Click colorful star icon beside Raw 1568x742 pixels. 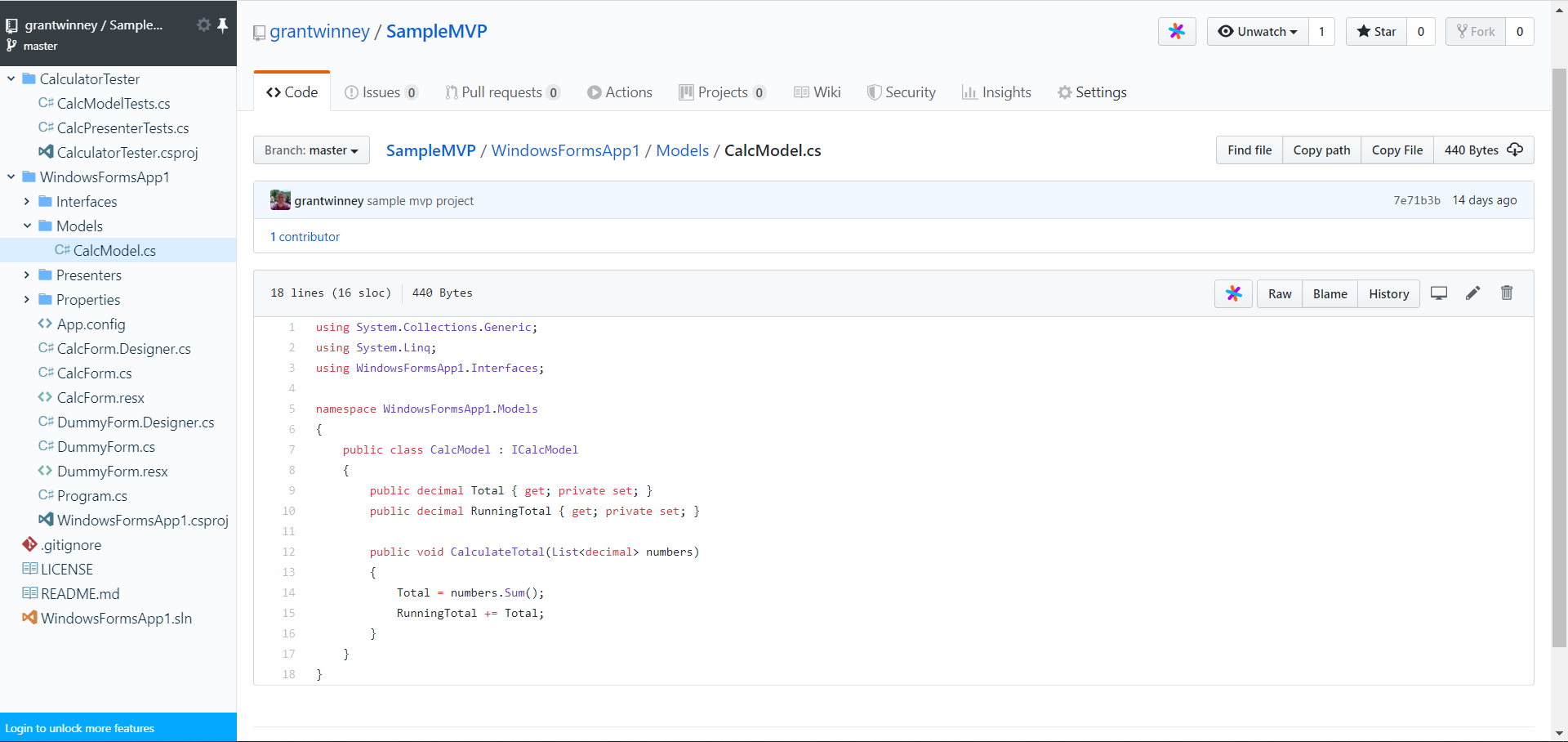pos(1233,293)
